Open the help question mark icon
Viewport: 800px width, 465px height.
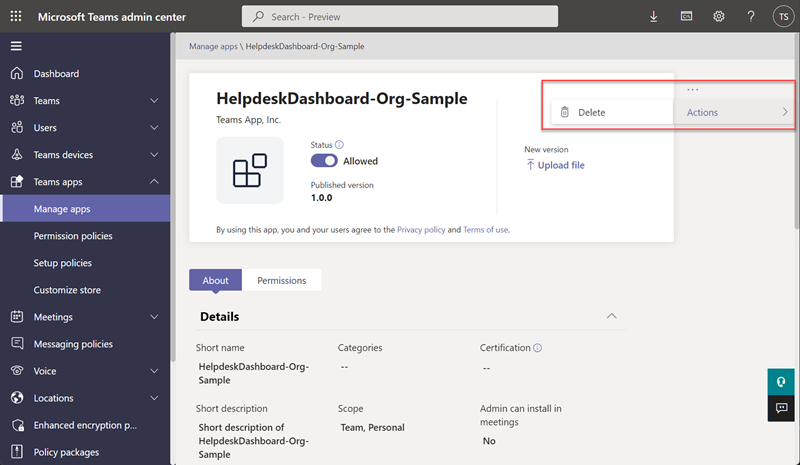click(751, 16)
